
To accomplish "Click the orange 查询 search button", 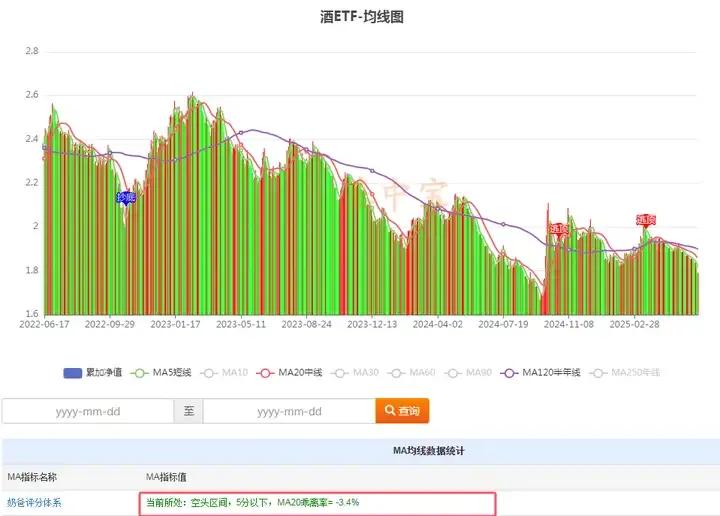I will tap(402, 410).
